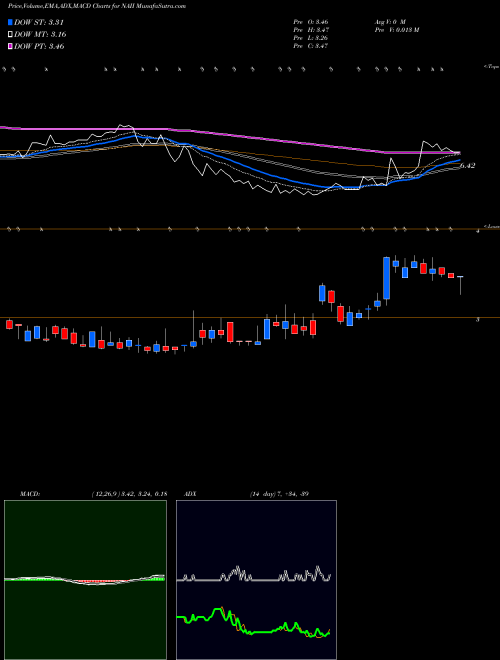Click the blue DOW ST legend swatch
The image size is (500, 660).
coord(10,22)
